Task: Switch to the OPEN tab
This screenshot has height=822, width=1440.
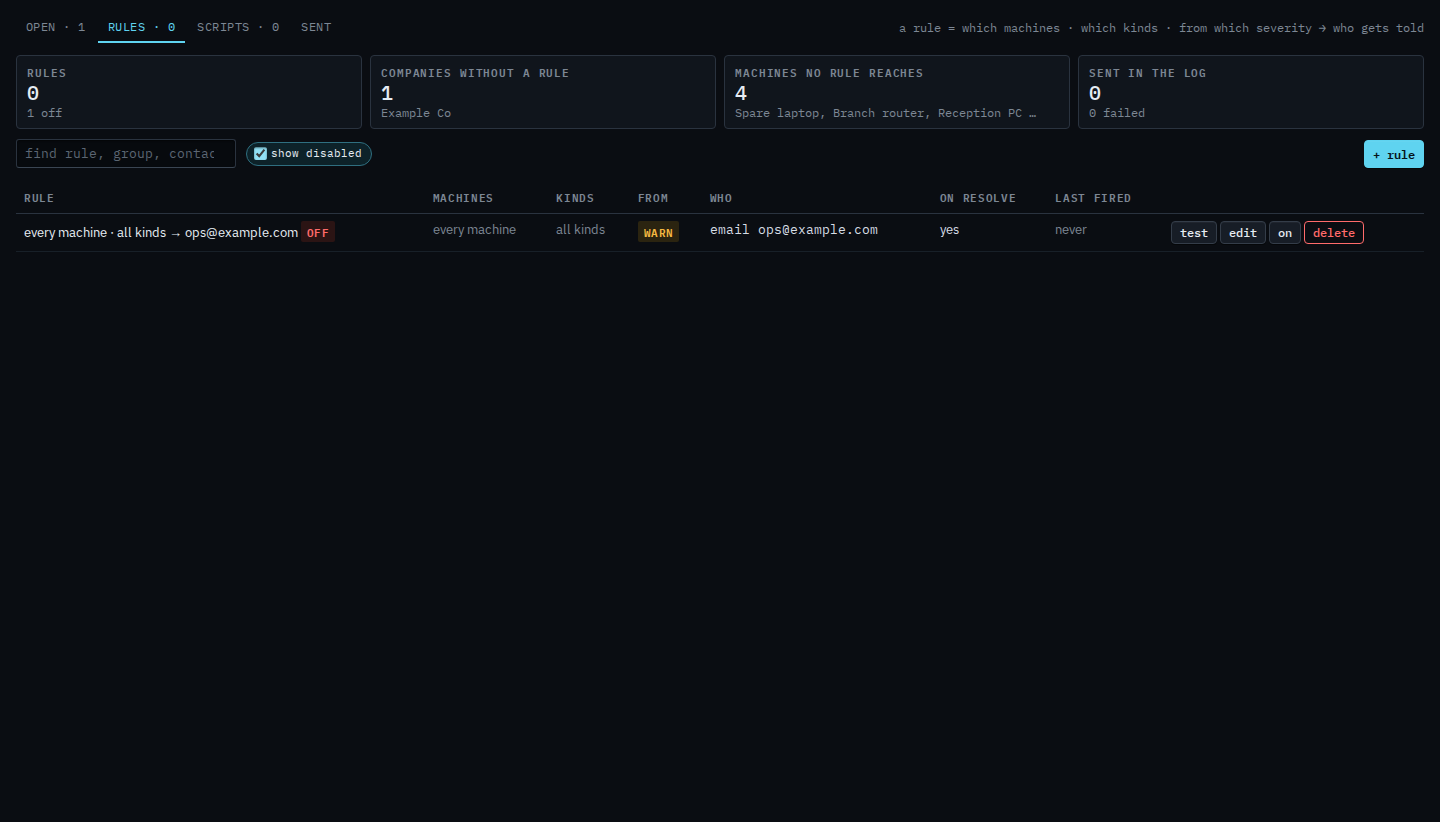Action: [55, 27]
